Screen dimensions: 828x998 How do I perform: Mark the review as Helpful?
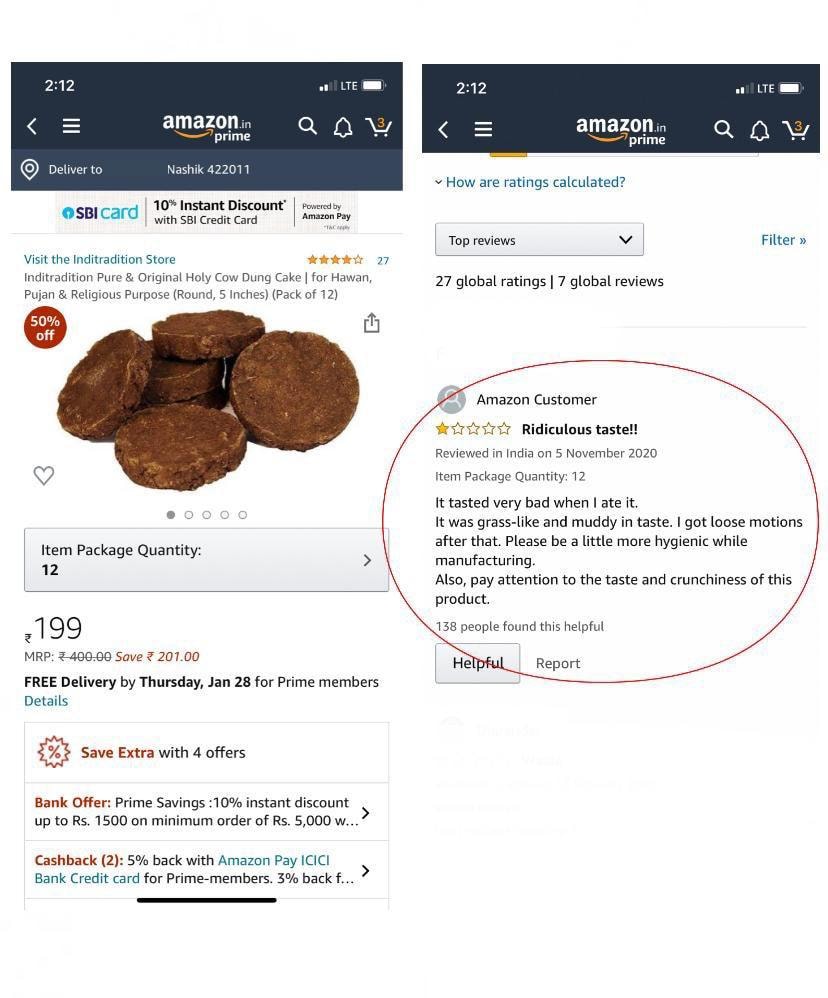477,663
